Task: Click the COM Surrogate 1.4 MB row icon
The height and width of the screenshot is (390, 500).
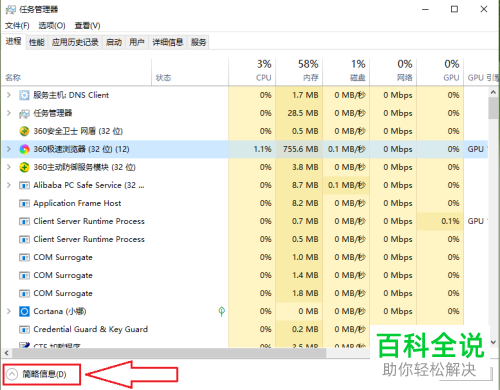Action: point(24,275)
